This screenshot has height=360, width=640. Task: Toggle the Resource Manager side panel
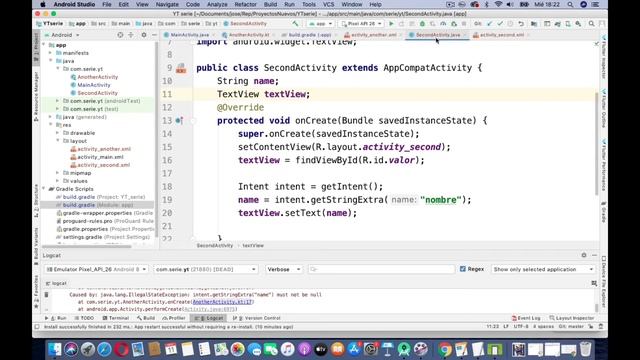(x=36, y=96)
